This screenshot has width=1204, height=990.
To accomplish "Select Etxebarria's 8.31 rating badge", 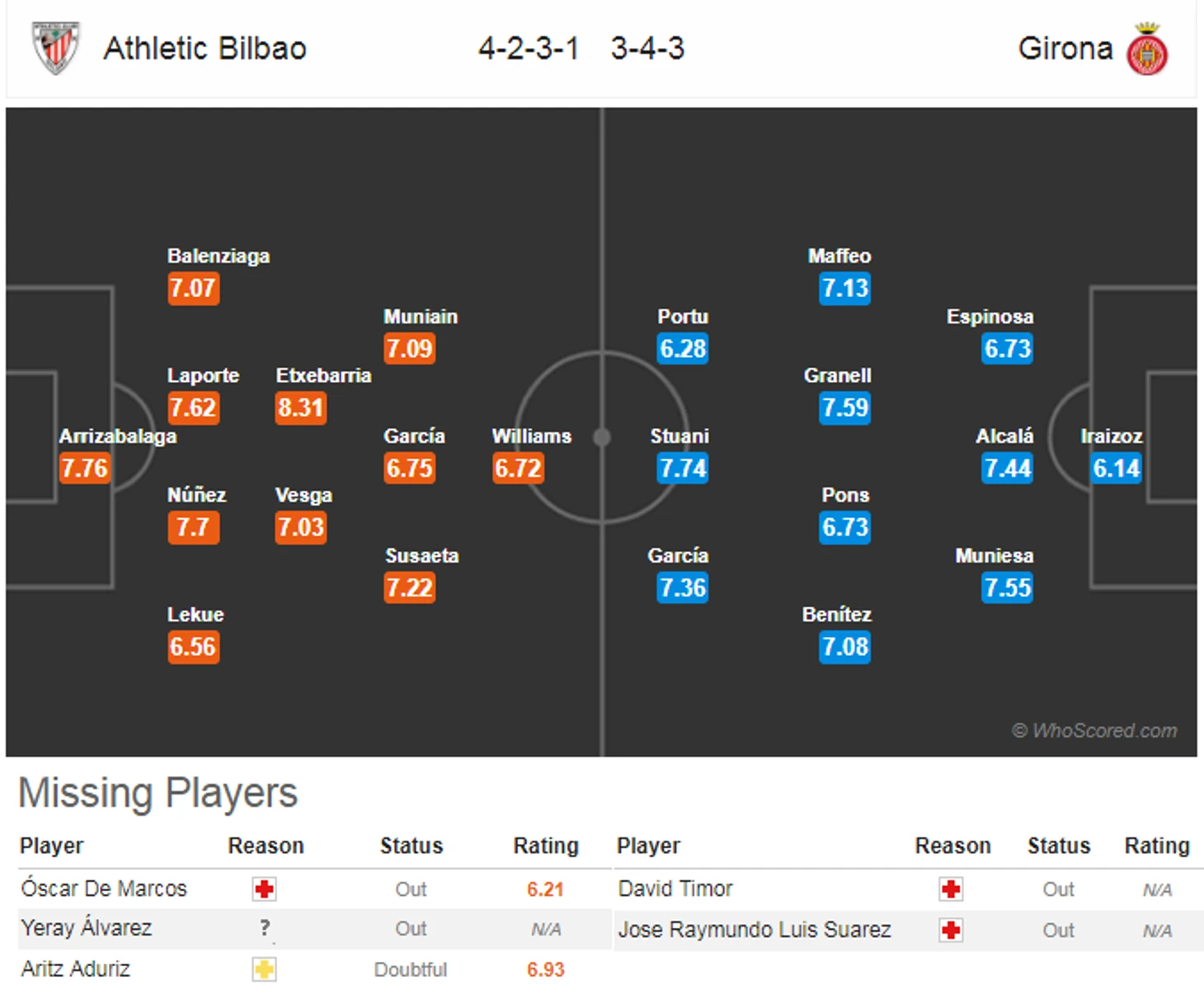I will (301, 408).
